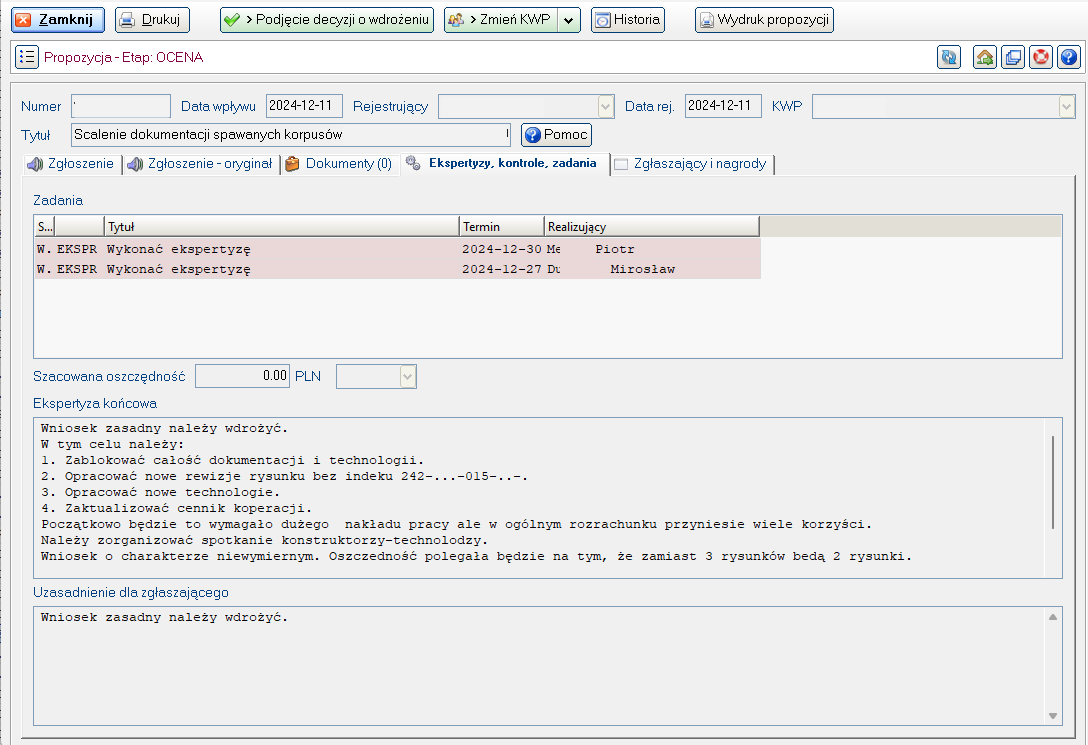This screenshot has width=1088, height=745.
Task: Click the Data wpływu date field
Action: tap(304, 106)
